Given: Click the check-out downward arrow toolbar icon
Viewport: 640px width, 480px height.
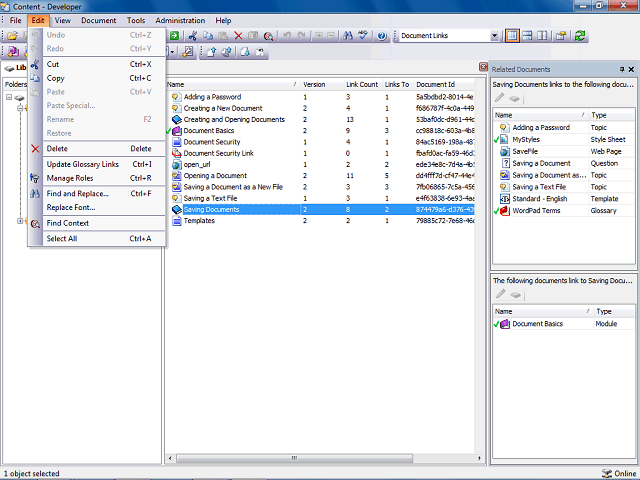Looking at the screenshot, I should pyautogui.click(x=245, y=52).
